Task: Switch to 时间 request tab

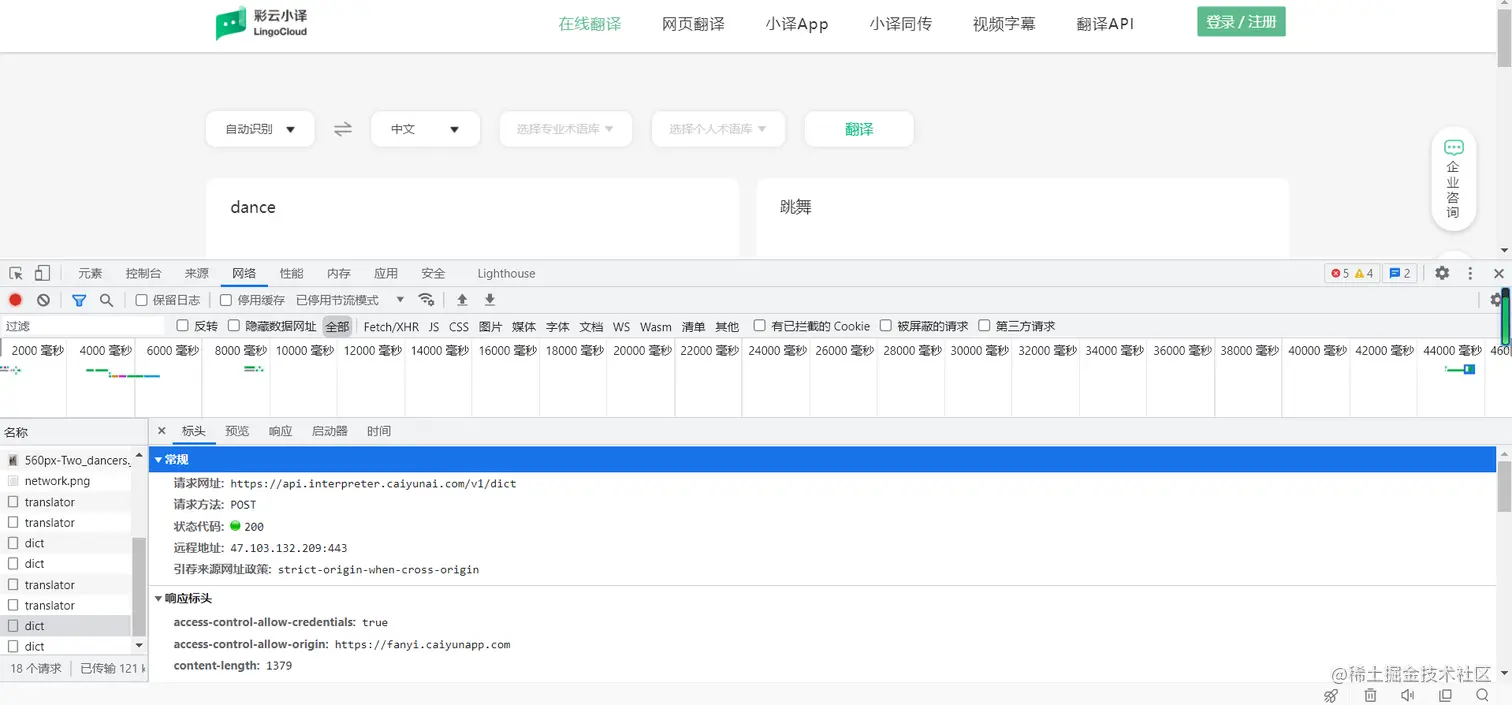Action: tap(379, 431)
